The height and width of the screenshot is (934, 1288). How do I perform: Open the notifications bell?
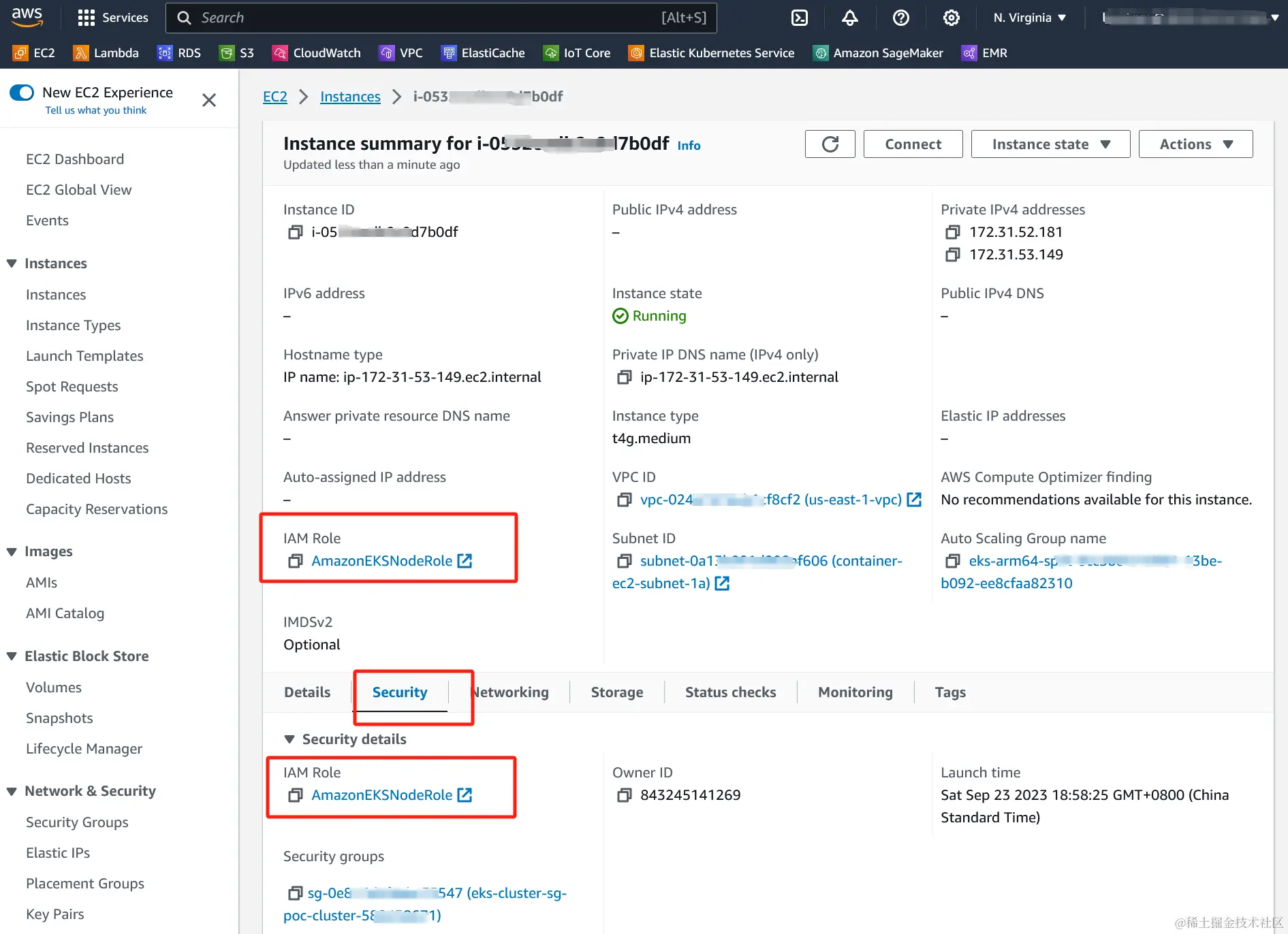(x=849, y=18)
